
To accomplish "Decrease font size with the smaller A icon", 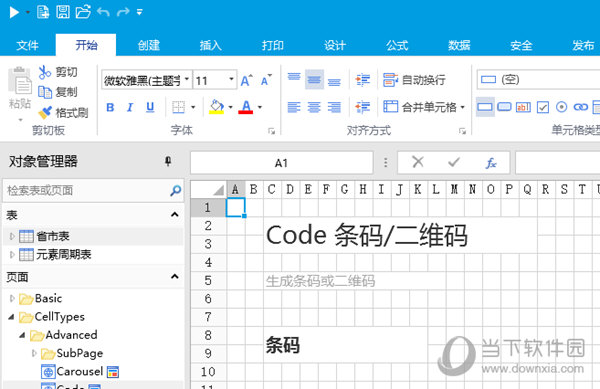I will (266, 80).
